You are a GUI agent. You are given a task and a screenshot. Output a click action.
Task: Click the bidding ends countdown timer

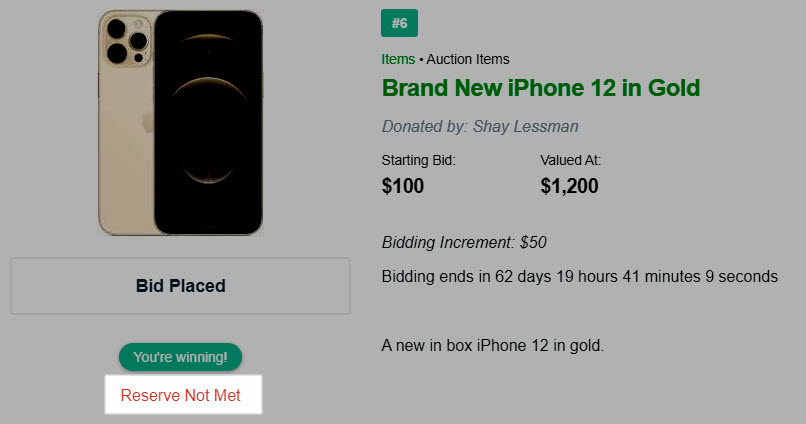click(x=580, y=276)
